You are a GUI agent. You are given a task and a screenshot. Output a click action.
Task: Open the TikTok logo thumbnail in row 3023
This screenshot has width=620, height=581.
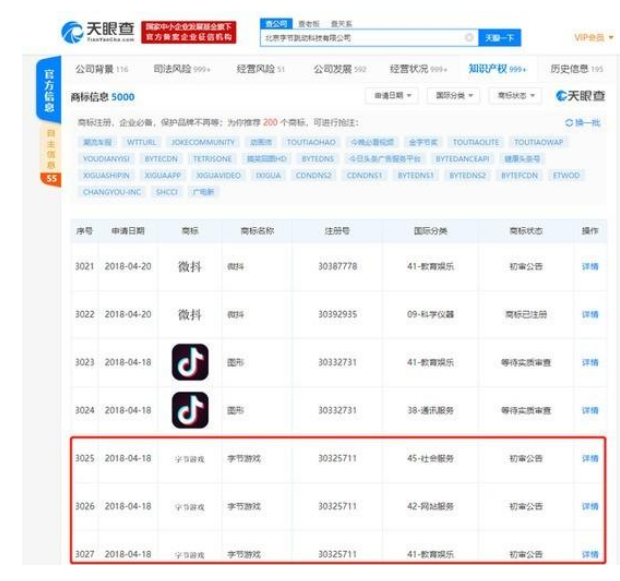(190, 362)
